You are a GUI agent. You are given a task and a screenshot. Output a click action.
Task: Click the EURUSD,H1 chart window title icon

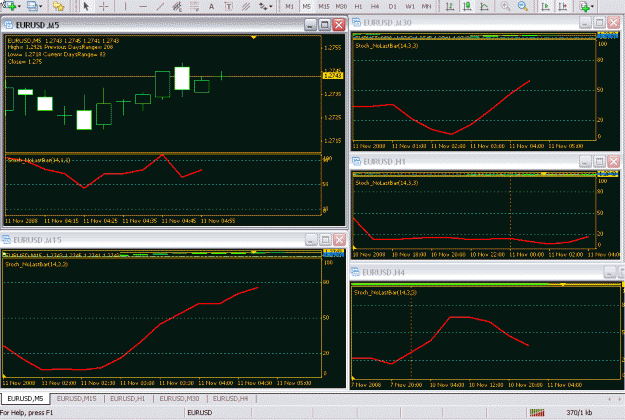(356, 161)
